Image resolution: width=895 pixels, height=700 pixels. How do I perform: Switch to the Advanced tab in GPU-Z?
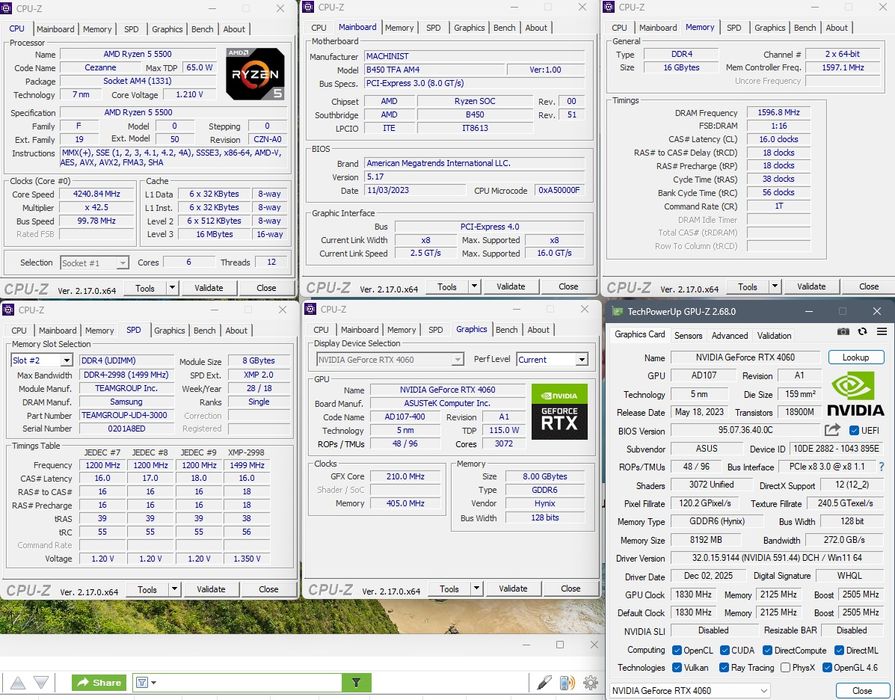(729, 336)
